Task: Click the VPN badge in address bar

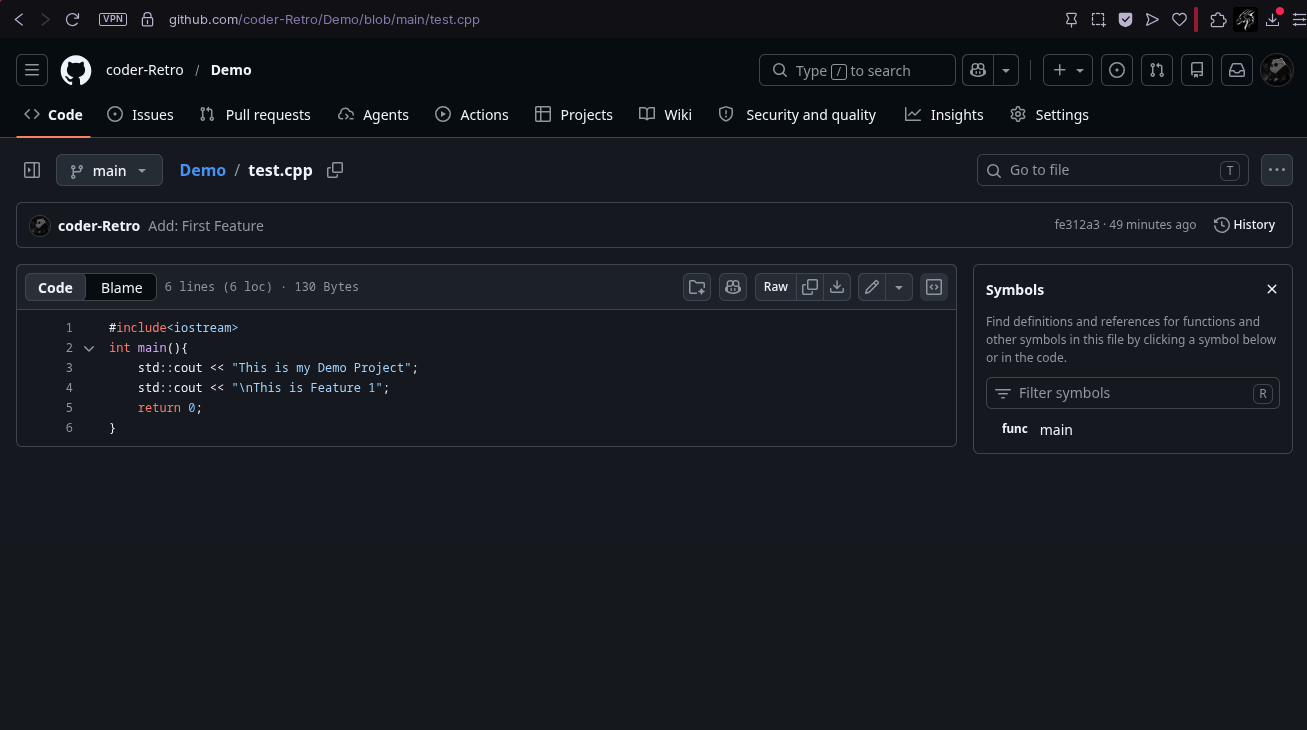Action: coord(113,19)
